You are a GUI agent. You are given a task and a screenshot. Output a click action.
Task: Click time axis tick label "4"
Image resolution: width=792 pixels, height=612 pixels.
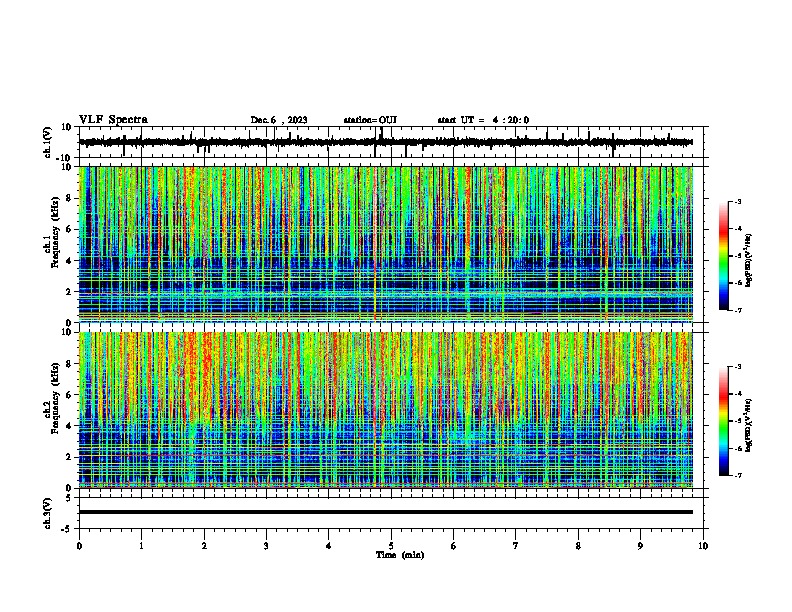point(329,546)
